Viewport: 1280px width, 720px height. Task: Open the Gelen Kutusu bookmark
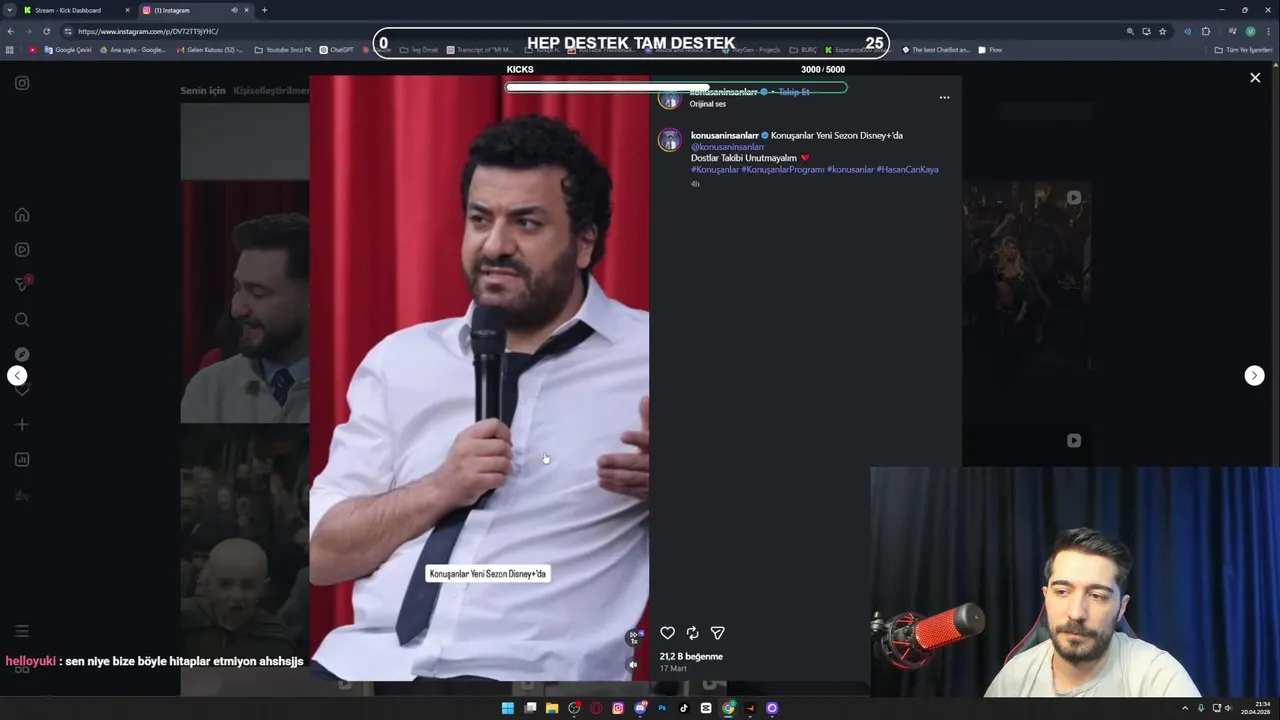(x=209, y=50)
